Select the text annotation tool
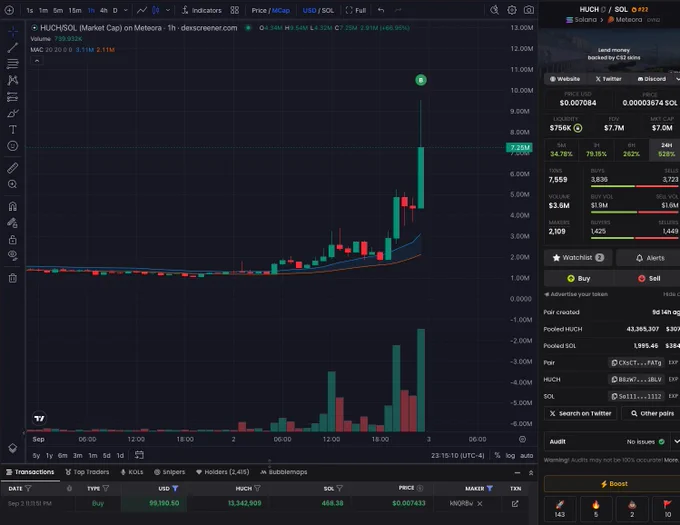680x525 pixels. 13,130
